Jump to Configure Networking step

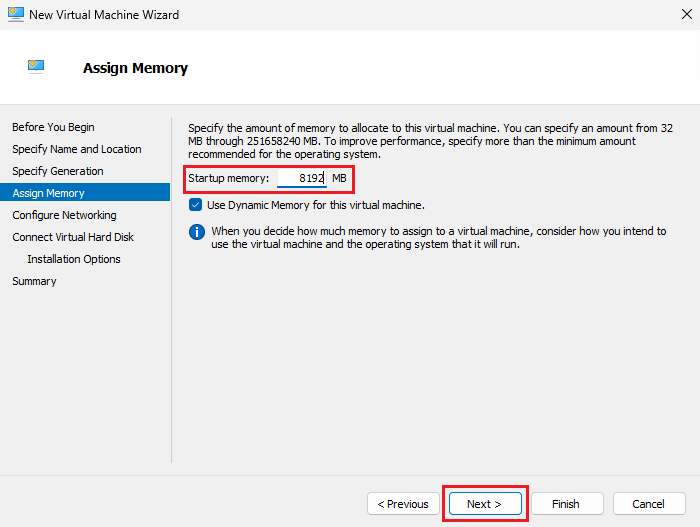64,215
